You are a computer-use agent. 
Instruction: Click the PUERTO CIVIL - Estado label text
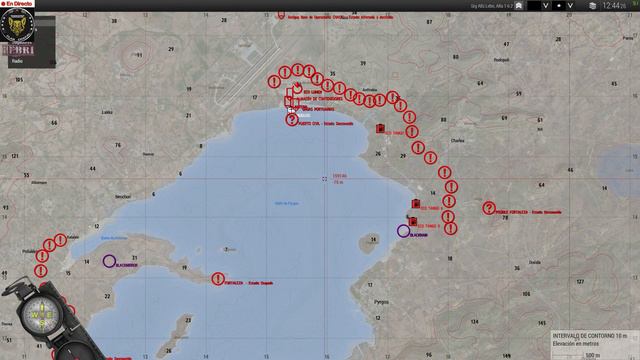pyautogui.click(x=326, y=123)
